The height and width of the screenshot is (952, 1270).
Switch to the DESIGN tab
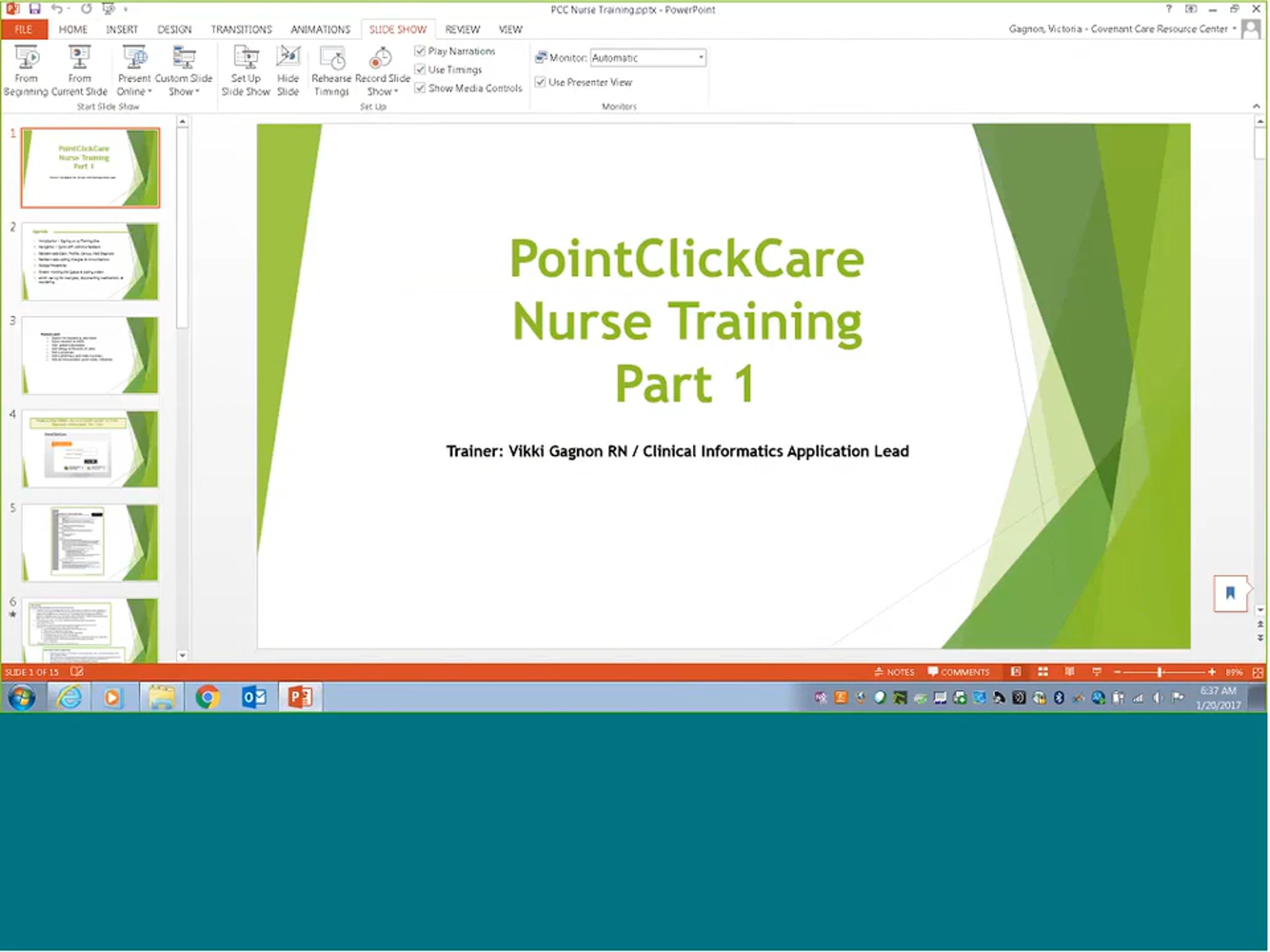[x=175, y=29]
